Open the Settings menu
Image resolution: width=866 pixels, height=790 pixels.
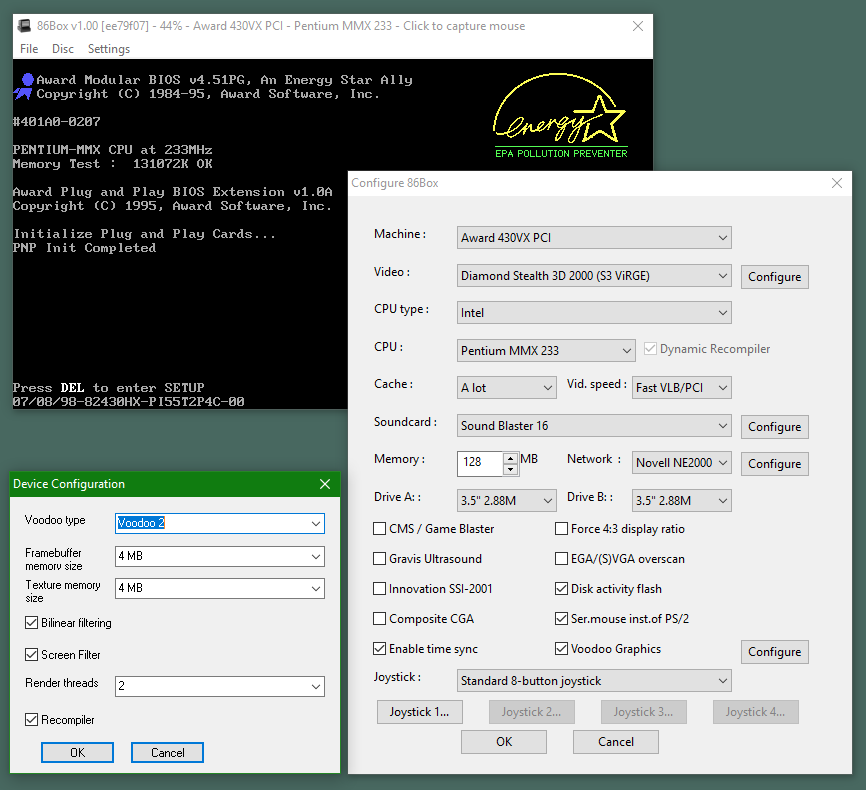coord(108,49)
